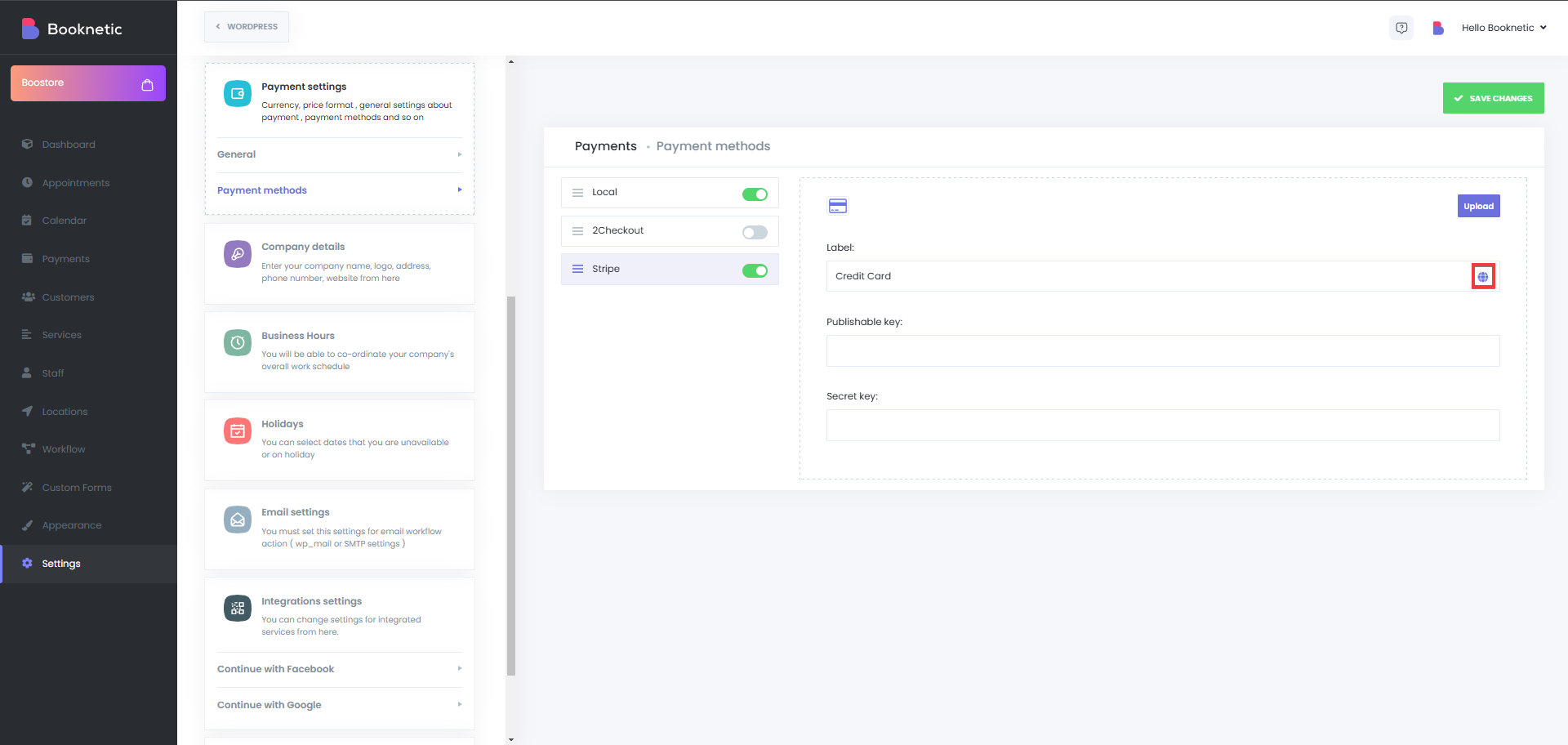Image resolution: width=1568 pixels, height=745 pixels.
Task: Open the Custom Forms menu item
Action: click(88, 488)
